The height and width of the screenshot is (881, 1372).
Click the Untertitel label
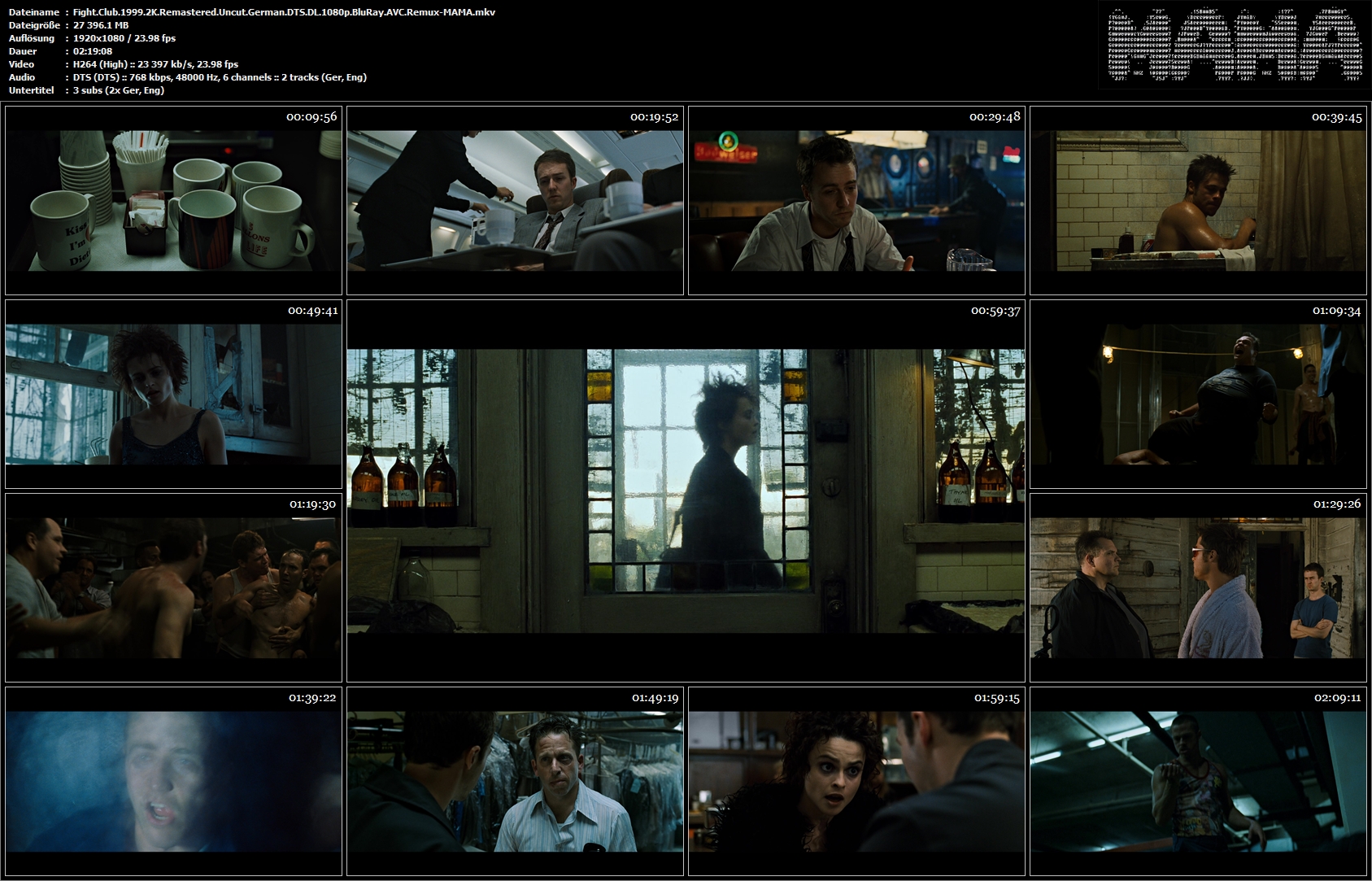(x=32, y=90)
